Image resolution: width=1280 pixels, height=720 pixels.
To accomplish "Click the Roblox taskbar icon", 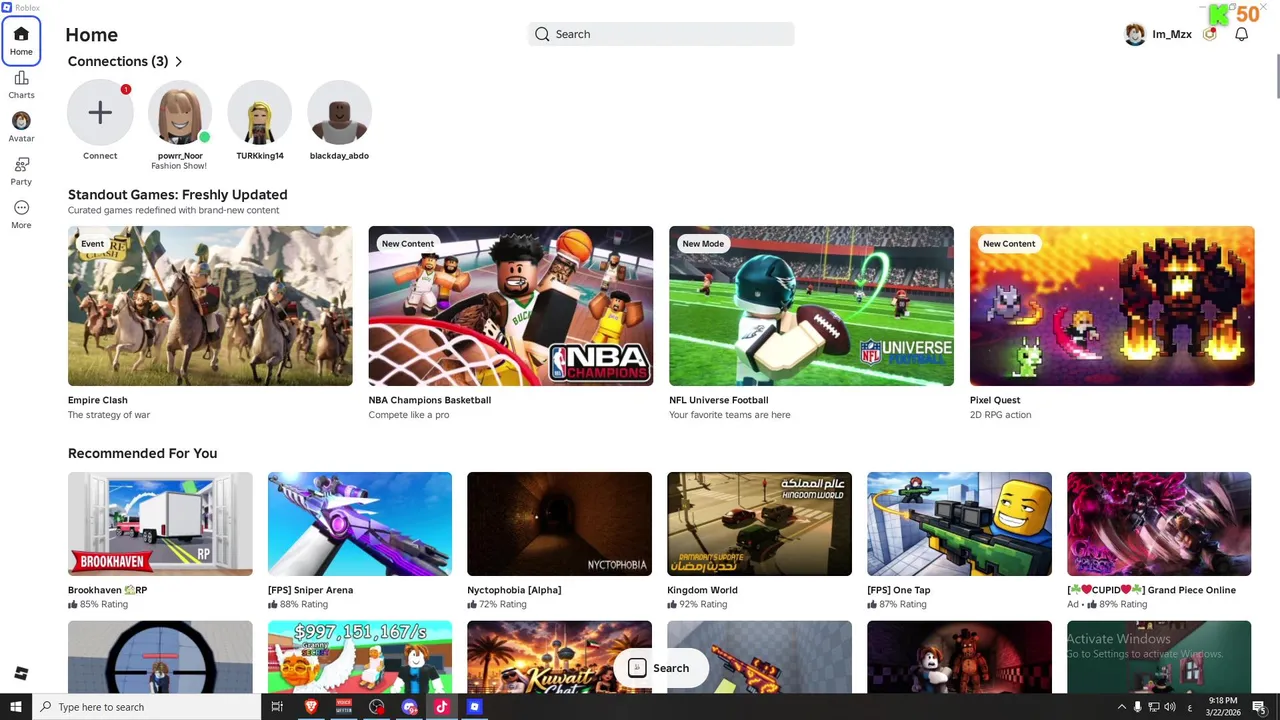I will tap(474, 707).
